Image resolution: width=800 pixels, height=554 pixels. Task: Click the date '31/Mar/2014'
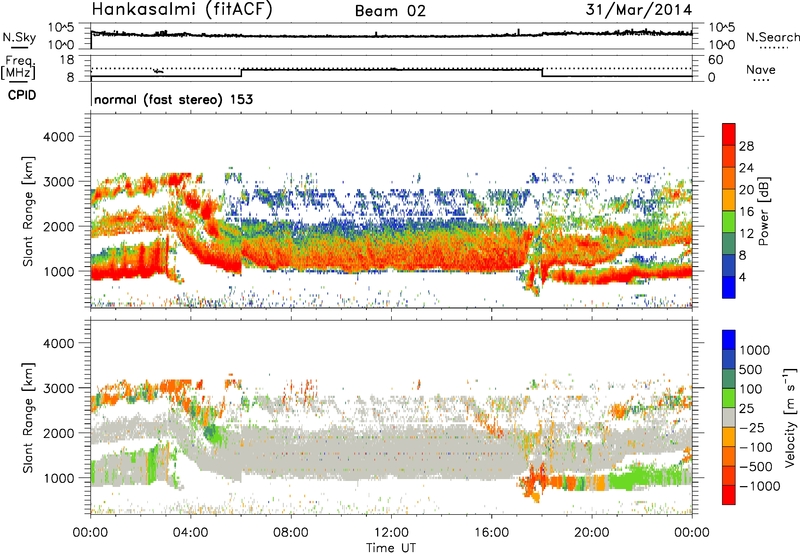click(639, 10)
